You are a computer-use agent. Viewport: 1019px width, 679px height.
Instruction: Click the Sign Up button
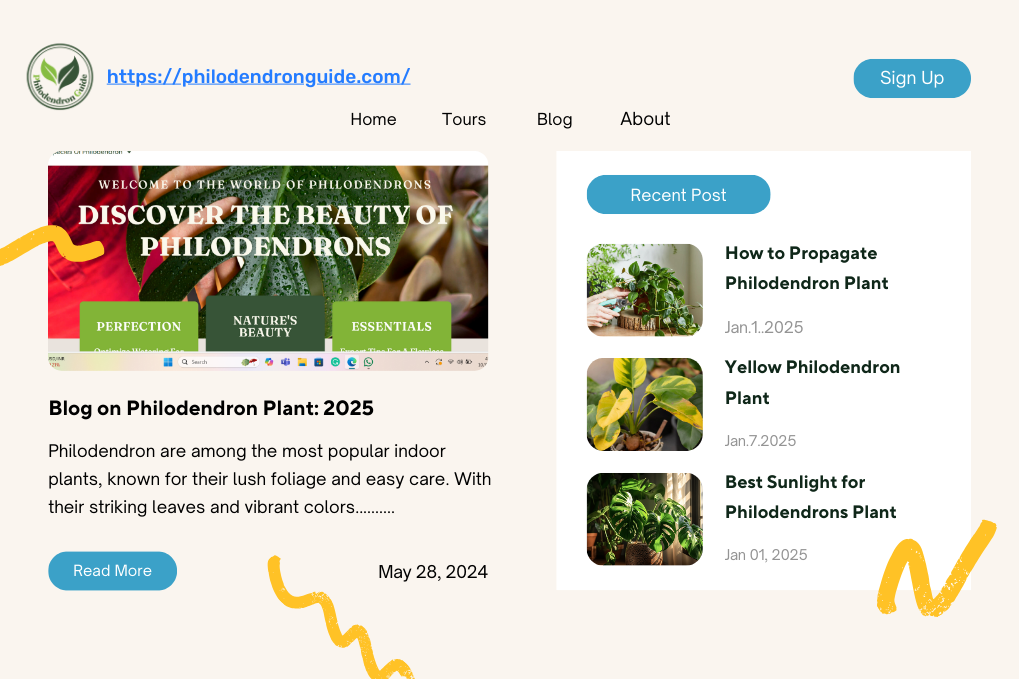[x=912, y=78]
